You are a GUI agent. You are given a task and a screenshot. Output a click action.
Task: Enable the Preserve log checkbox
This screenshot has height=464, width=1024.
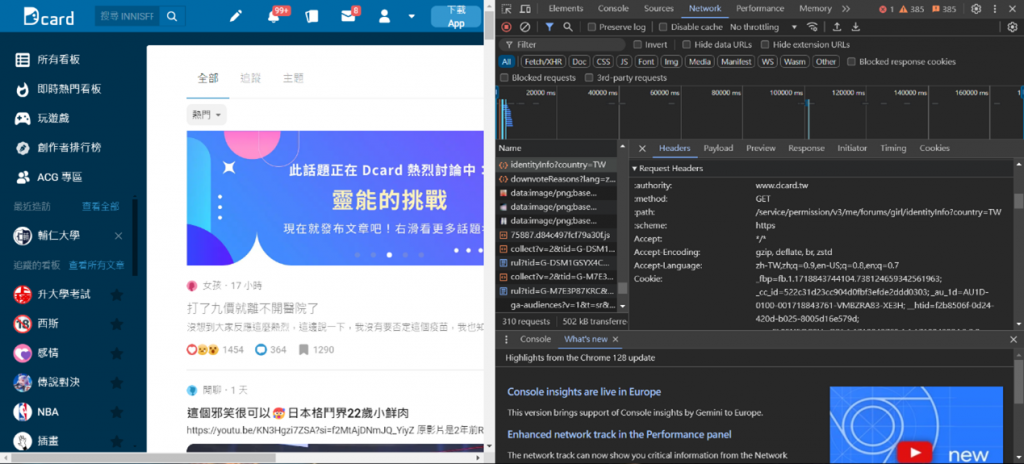pyautogui.click(x=592, y=27)
